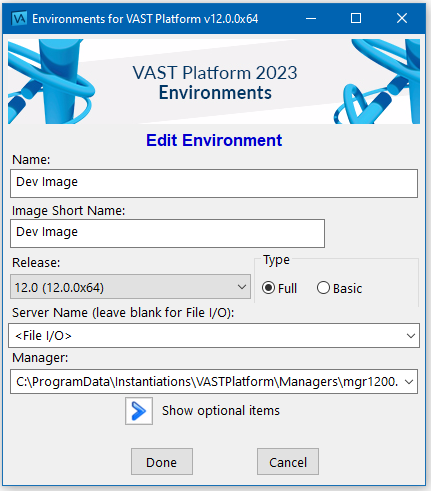Click the Manager: label

point(40,358)
